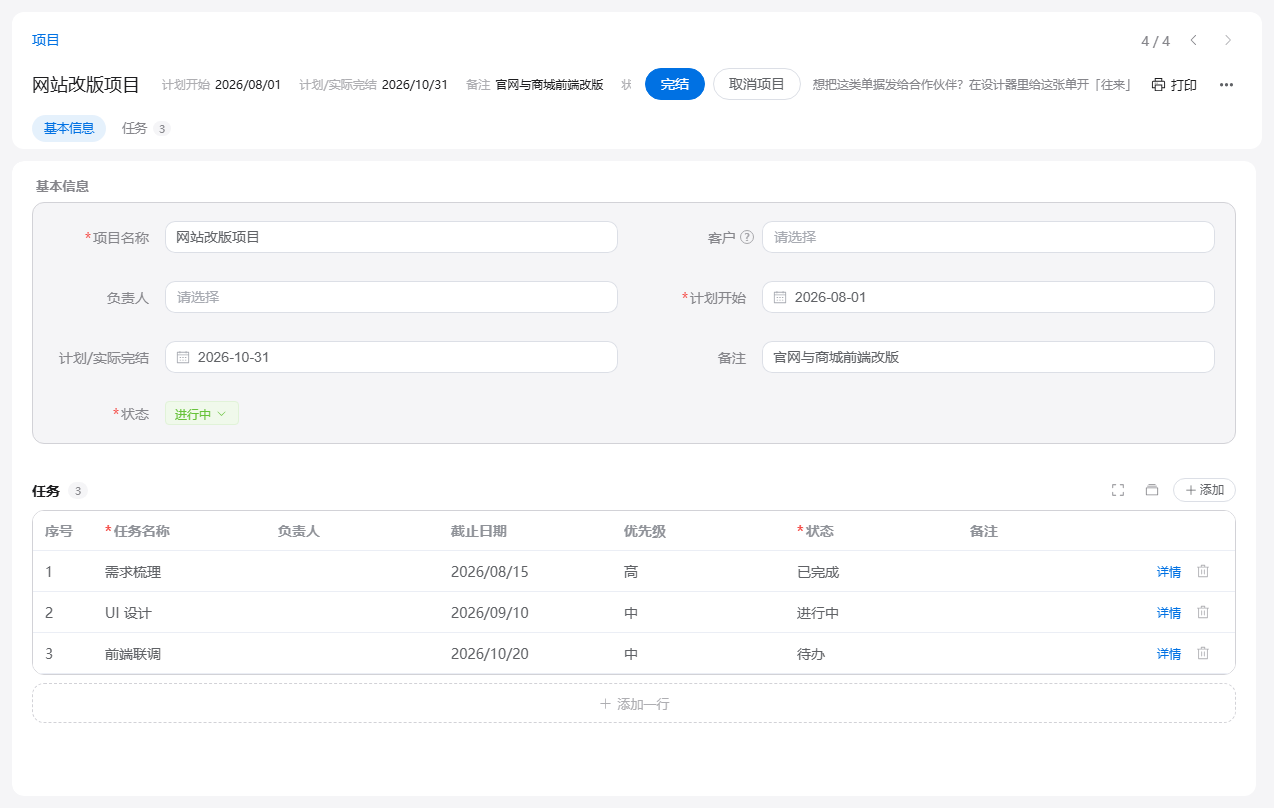Open the calendar icon in 计划开始
The height and width of the screenshot is (808, 1274).
click(x=780, y=297)
